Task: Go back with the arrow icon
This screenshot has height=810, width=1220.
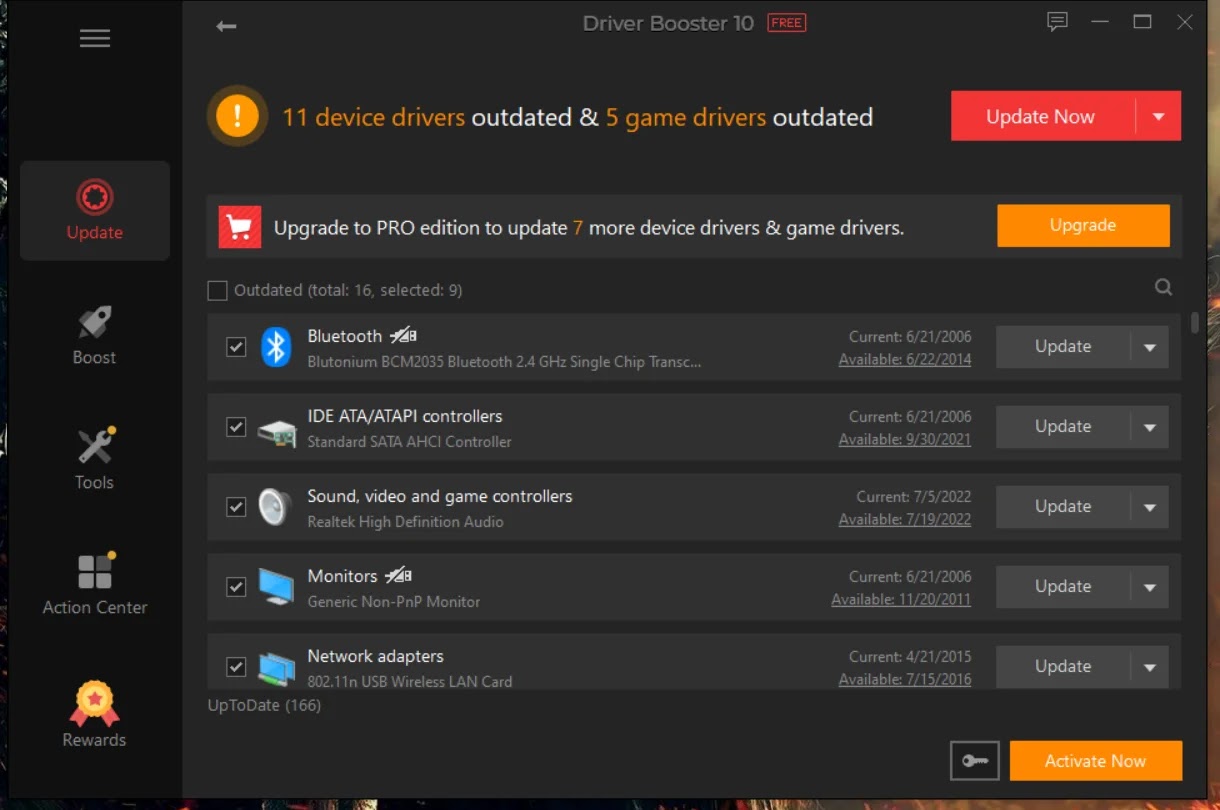Action: pyautogui.click(x=226, y=26)
